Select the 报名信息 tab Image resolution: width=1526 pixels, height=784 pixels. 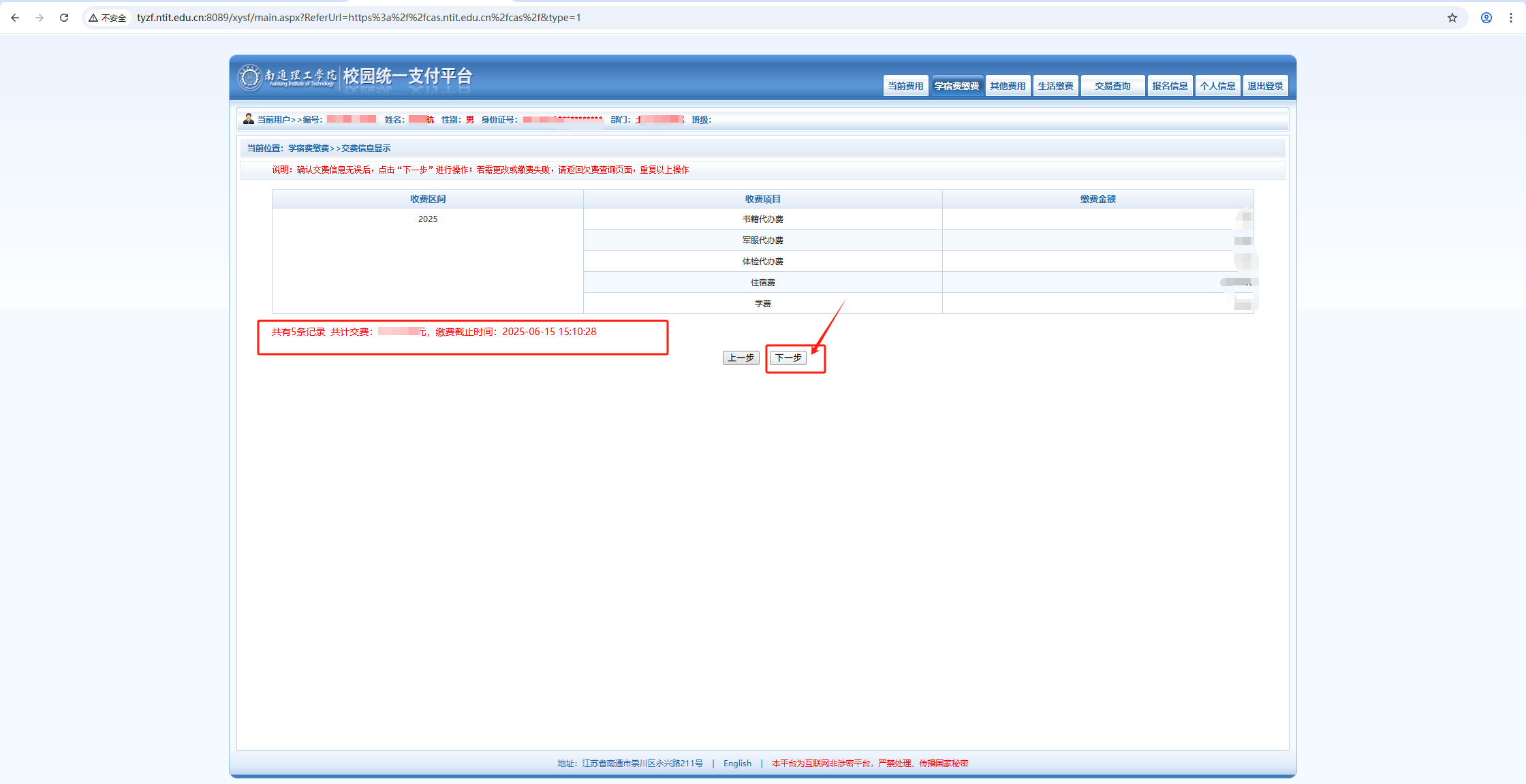coord(1170,86)
